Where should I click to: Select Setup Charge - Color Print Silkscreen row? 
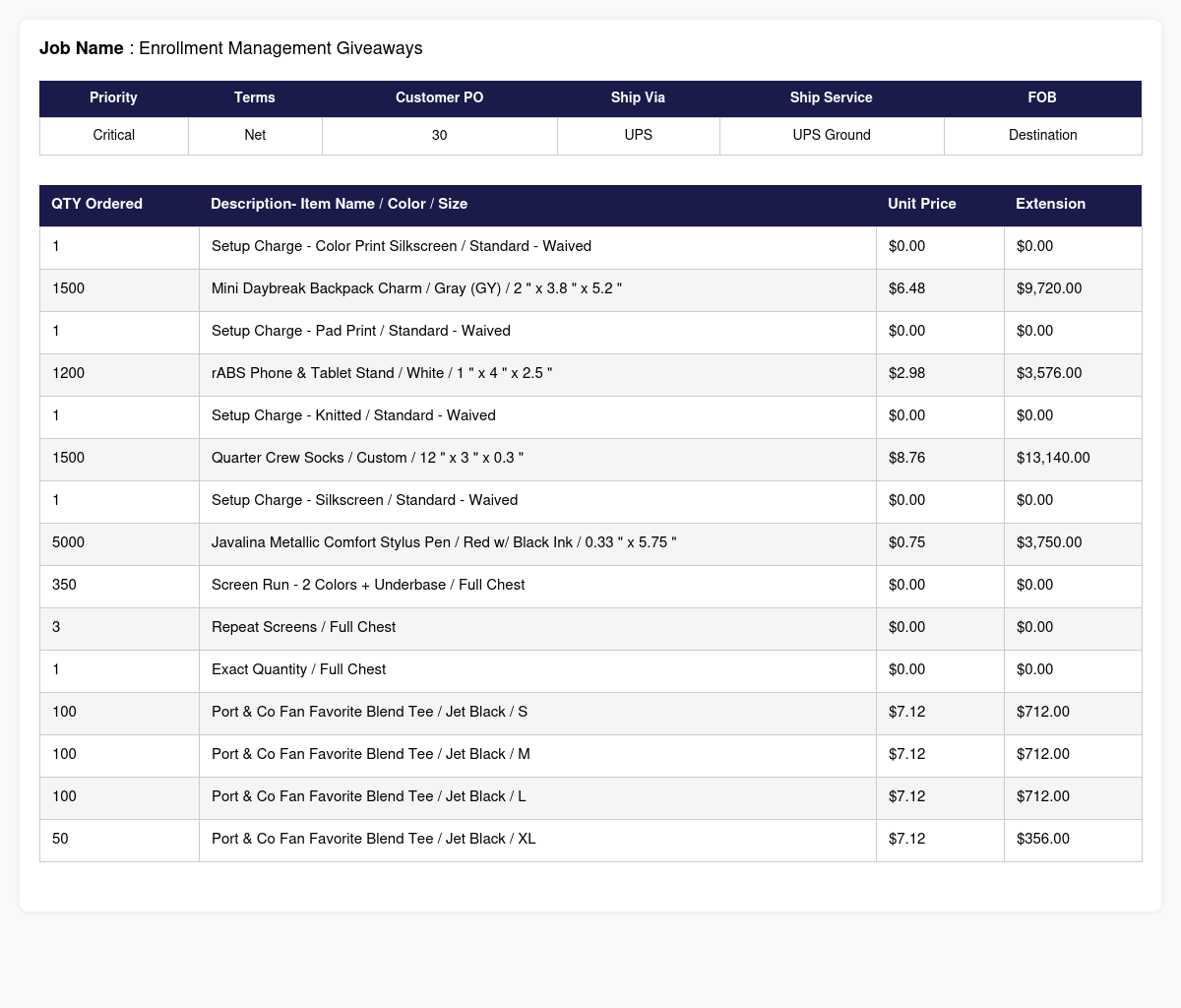(x=590, y=247)
